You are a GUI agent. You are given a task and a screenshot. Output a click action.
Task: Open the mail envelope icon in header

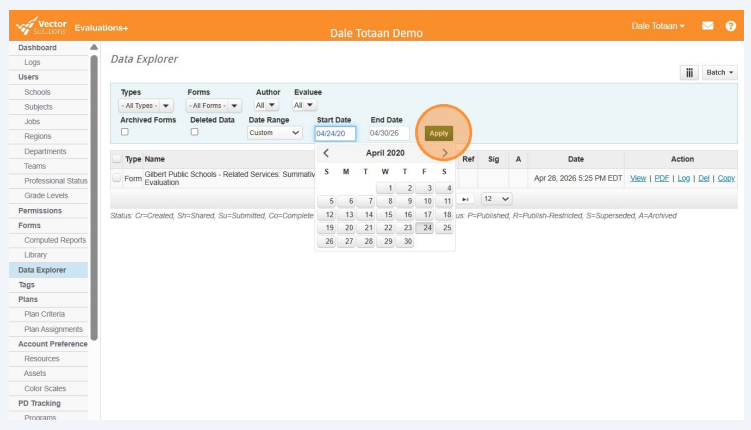(x=707, y=26)
